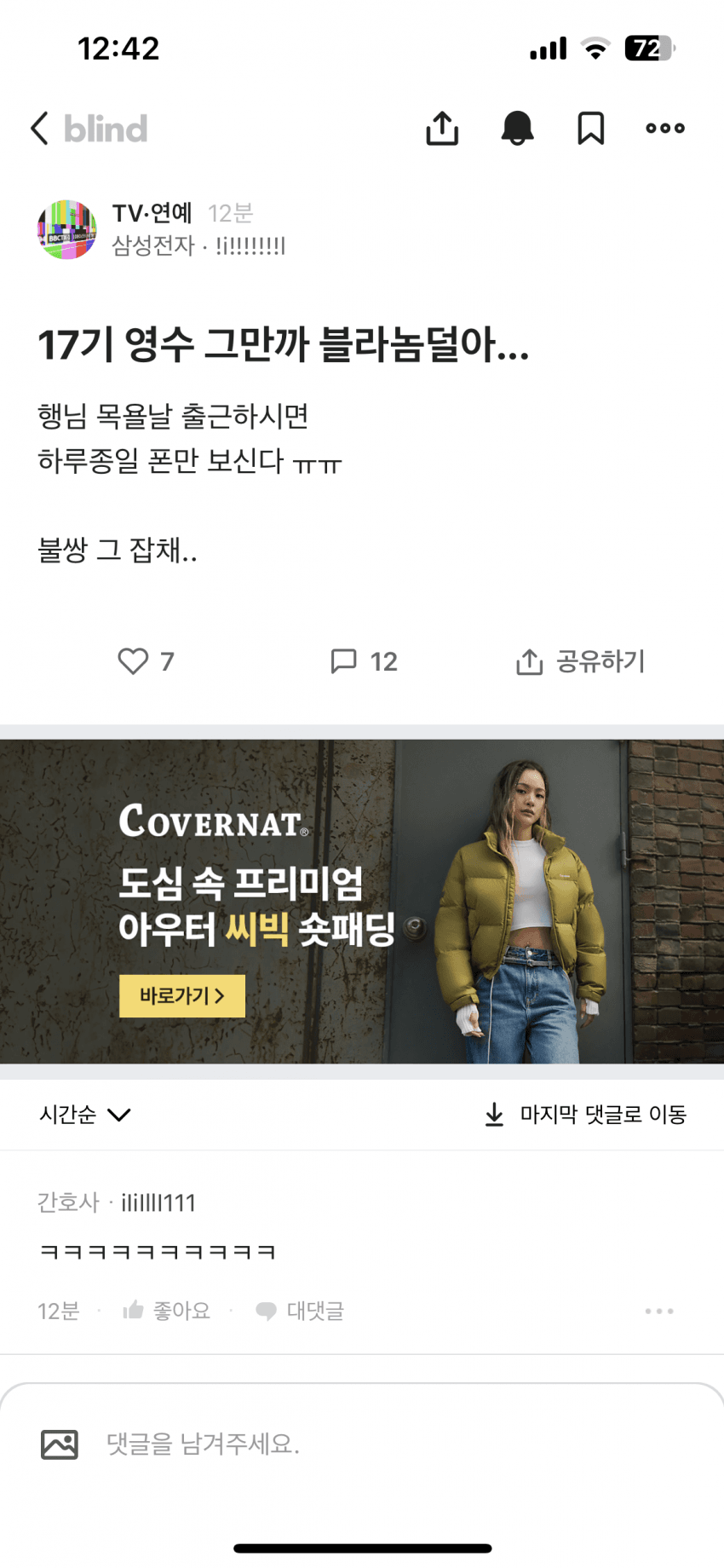Open the TV·연예 channel label

[x=152, y=213]
